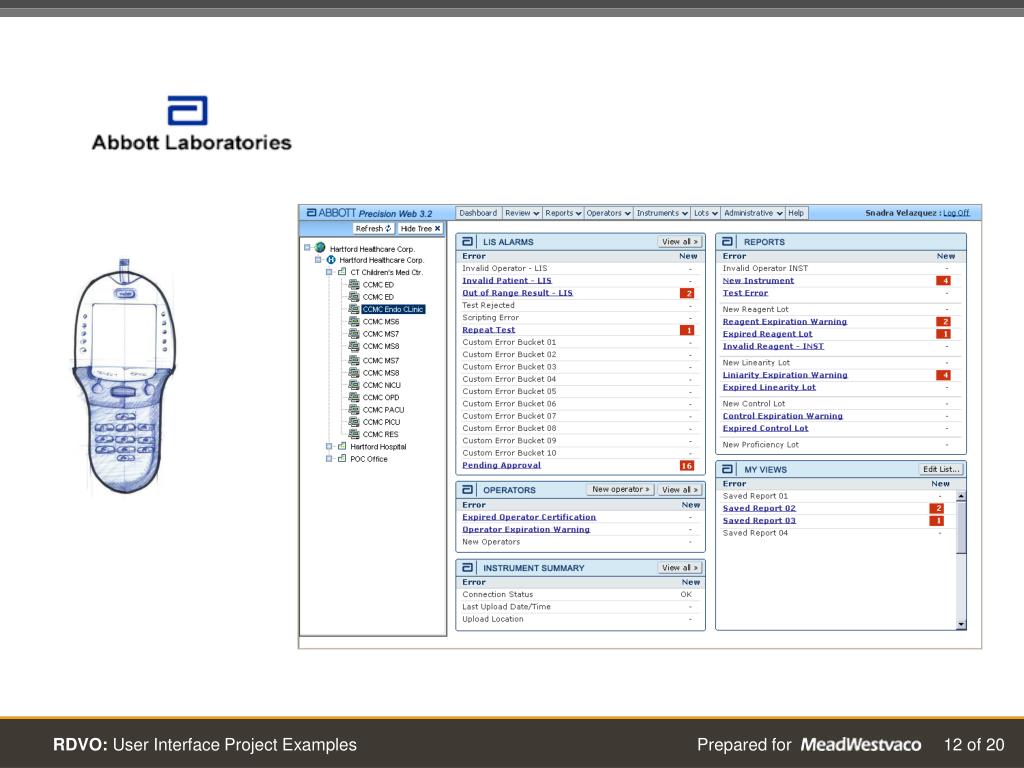
Task: Click the POC Office building icon
Action: point(342,458)
